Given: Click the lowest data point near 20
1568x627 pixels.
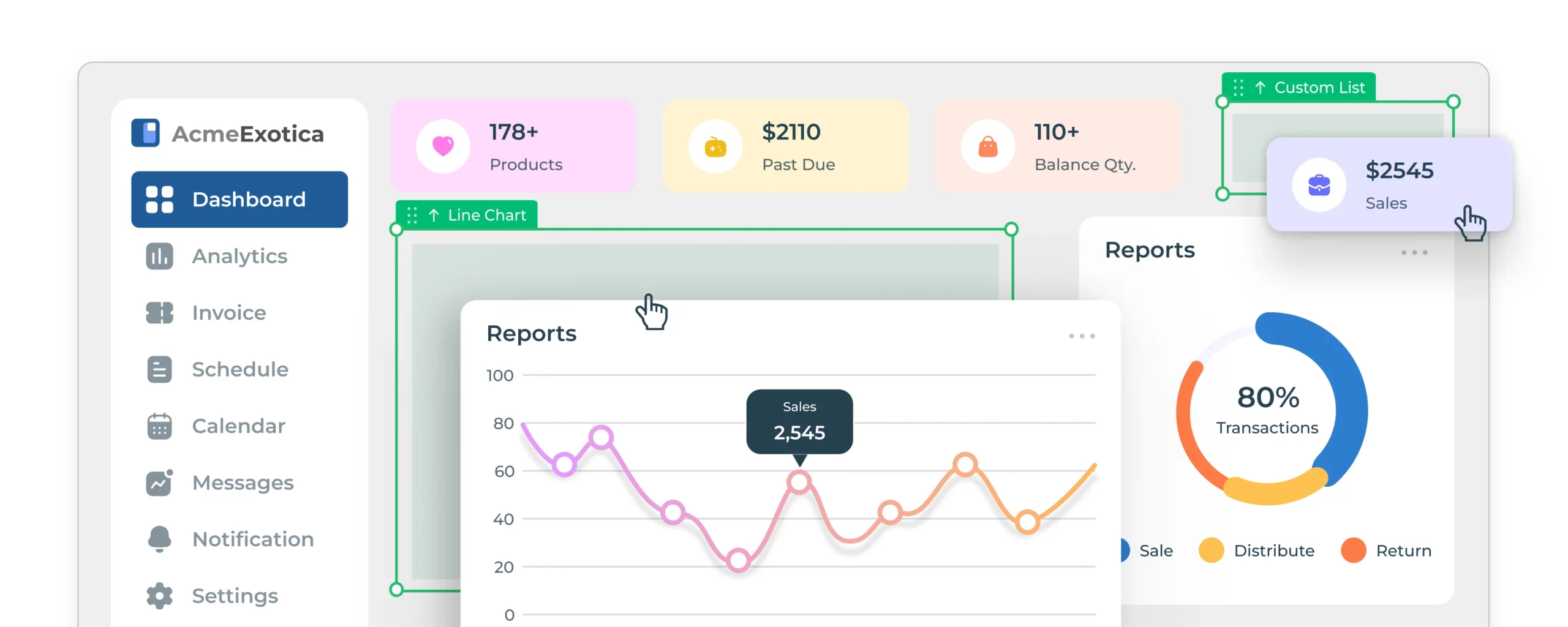Looking at the screenshot, I should coord(739,560).
